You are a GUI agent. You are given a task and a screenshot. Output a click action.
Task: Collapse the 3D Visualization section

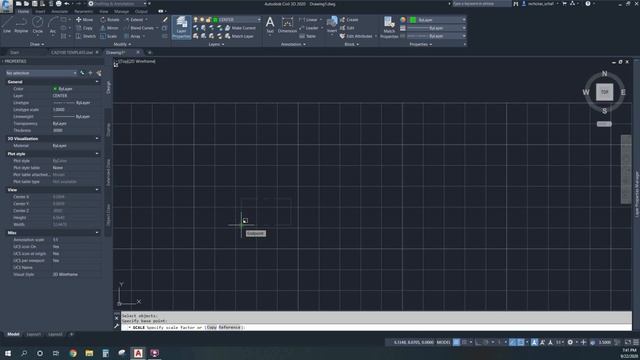[x=97, y=138]
